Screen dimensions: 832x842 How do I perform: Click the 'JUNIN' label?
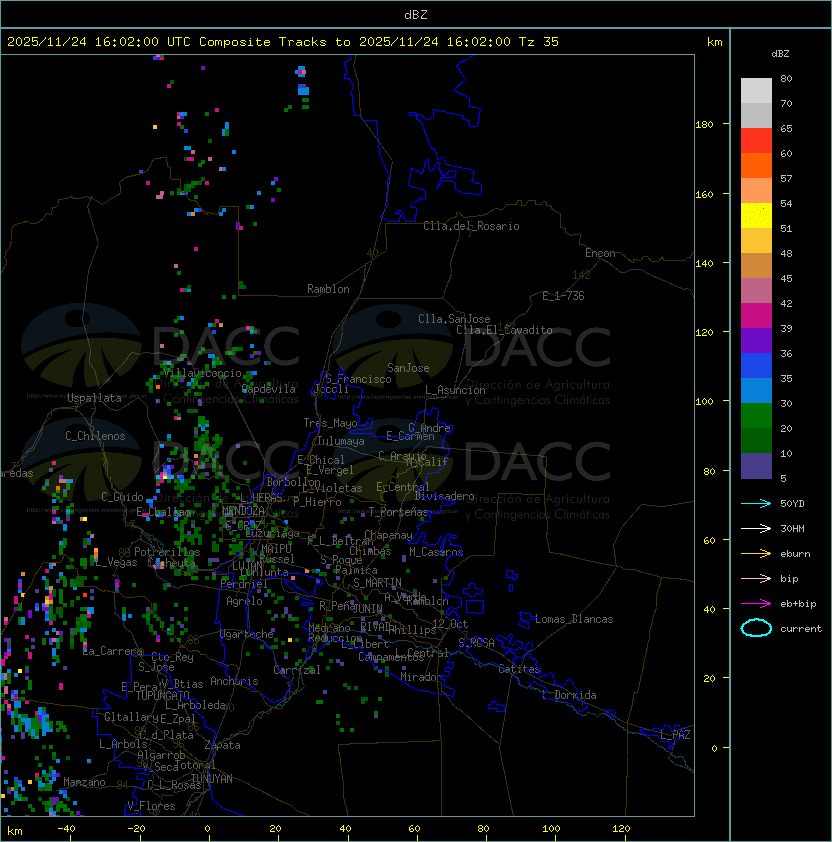(x=368, y=609)
